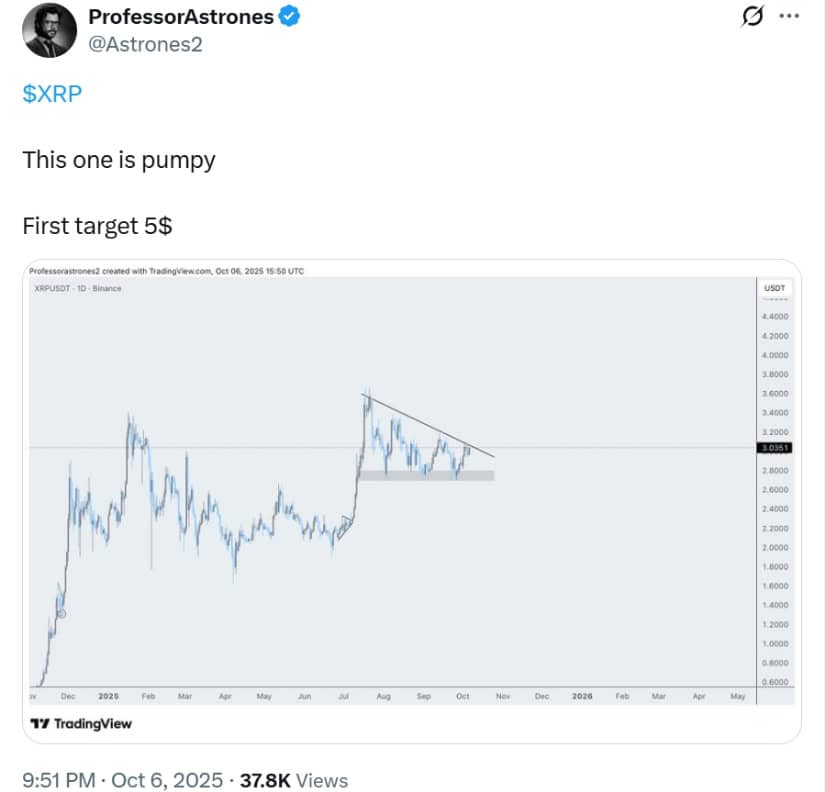
Task: Open the three-dot more options menu
Action: click(790, 17)
